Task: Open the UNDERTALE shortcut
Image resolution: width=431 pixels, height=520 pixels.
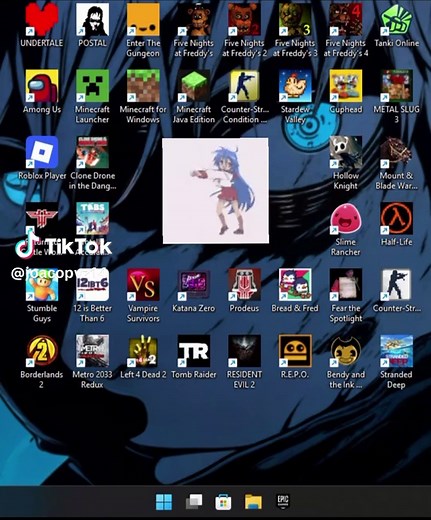Action: [x=42, y=19]
